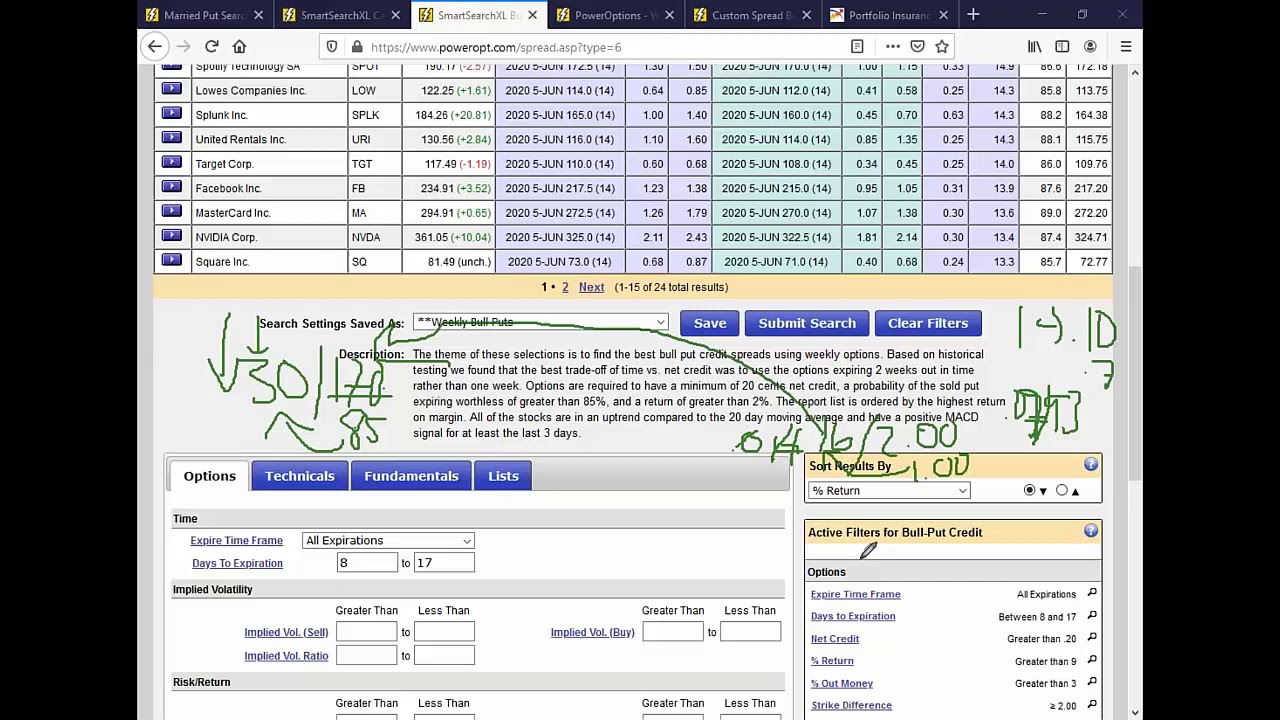Switch to the Options settings tab
The height and width of the screenshot is (720, 1280).
coord(209,476)
